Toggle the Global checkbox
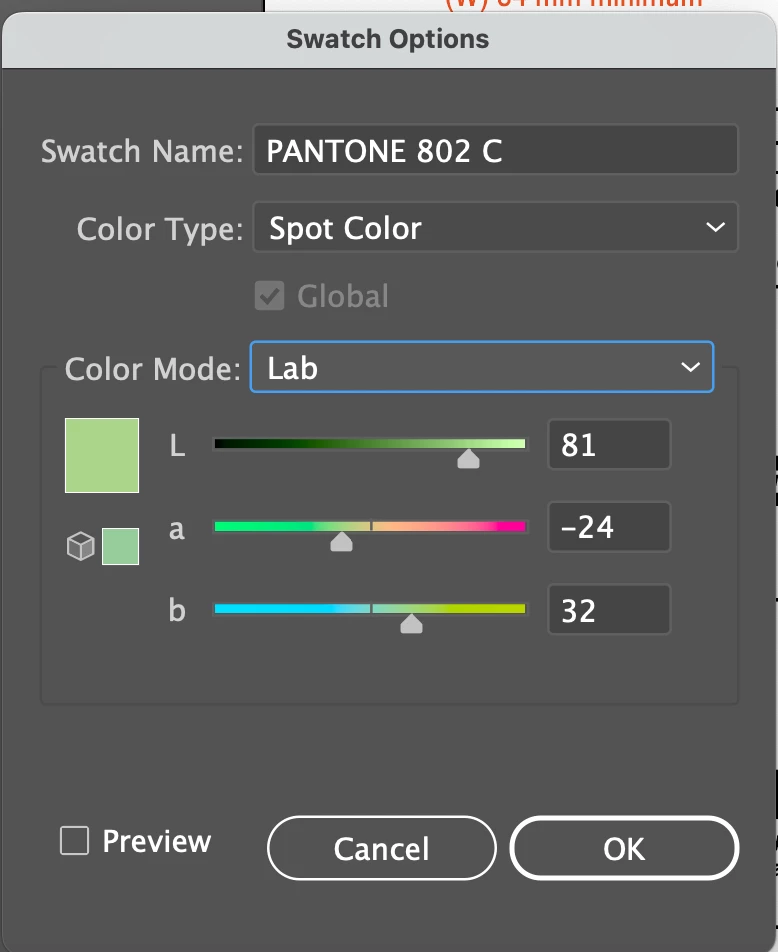This screenshot has width=778, height=952. (269, 296)
